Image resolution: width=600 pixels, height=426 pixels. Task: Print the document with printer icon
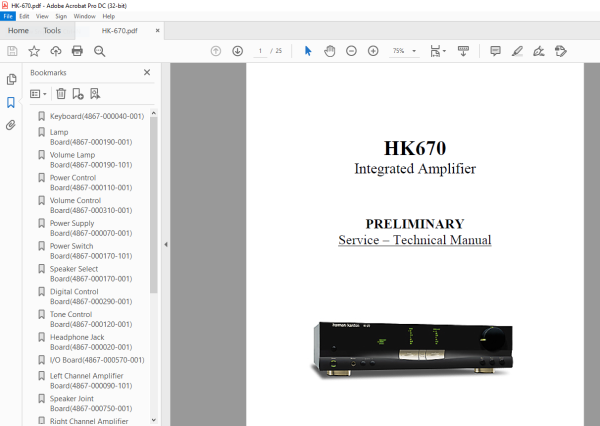[x=77, y=51]
